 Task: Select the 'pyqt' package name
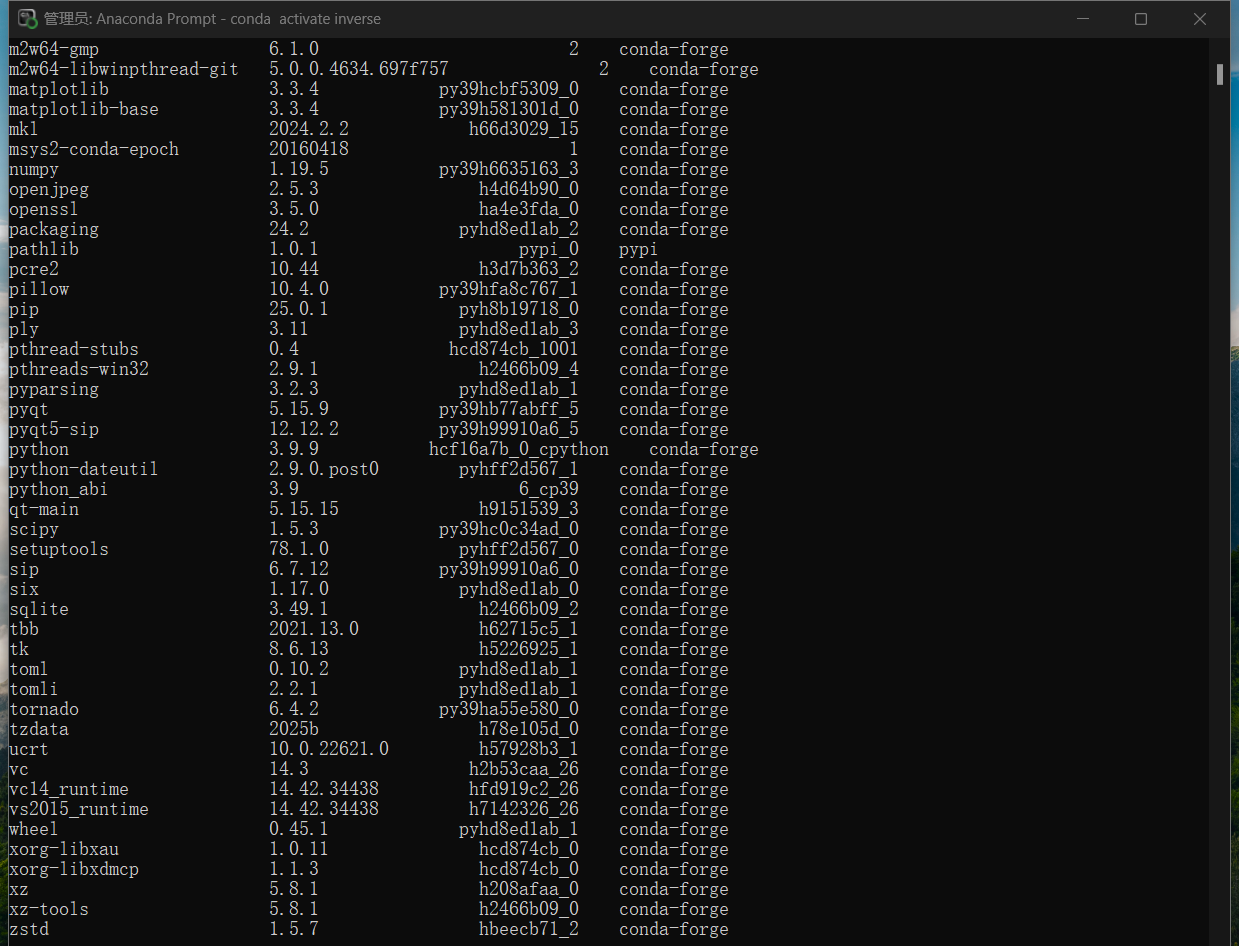point(29,409)
